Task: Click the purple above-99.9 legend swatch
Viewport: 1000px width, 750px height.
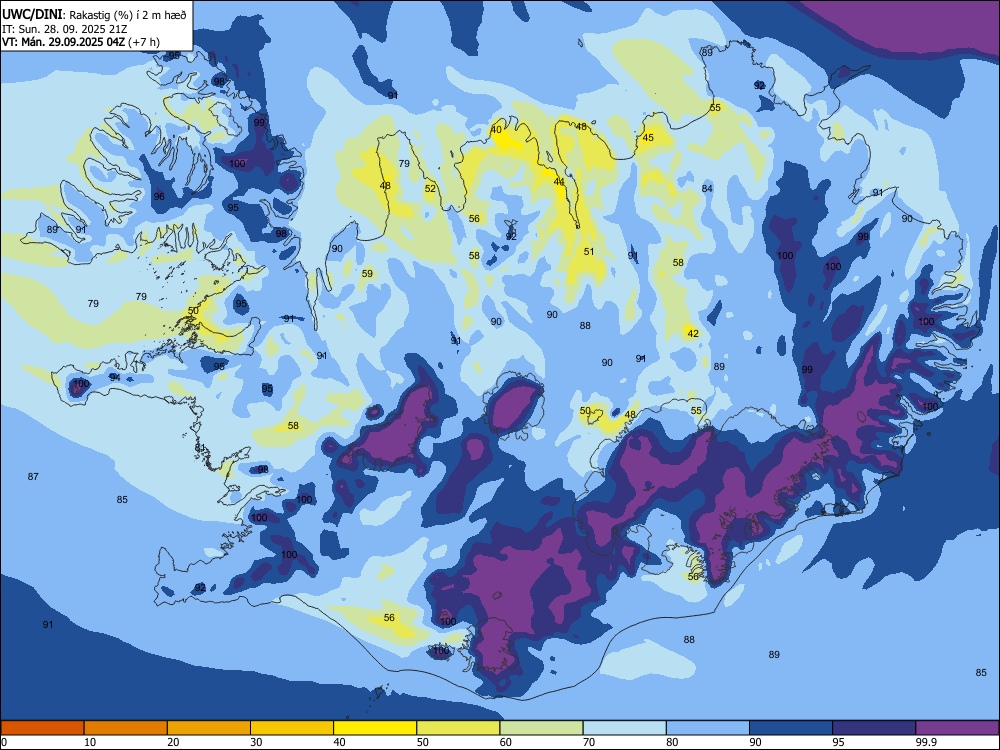Action: pyautogui.click(x=957, y=728)
